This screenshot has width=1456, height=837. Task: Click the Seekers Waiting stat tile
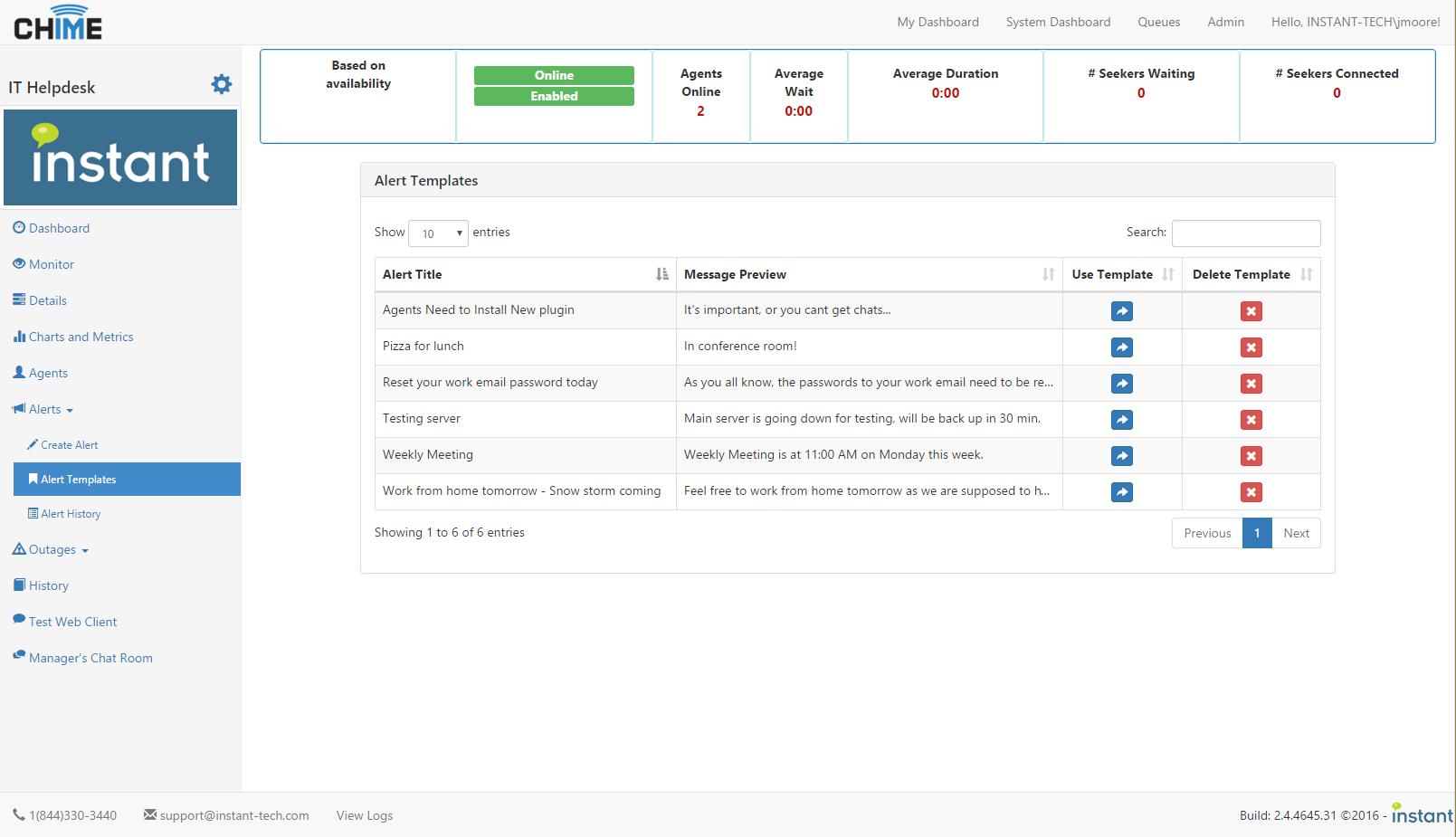pos(1141,96)
